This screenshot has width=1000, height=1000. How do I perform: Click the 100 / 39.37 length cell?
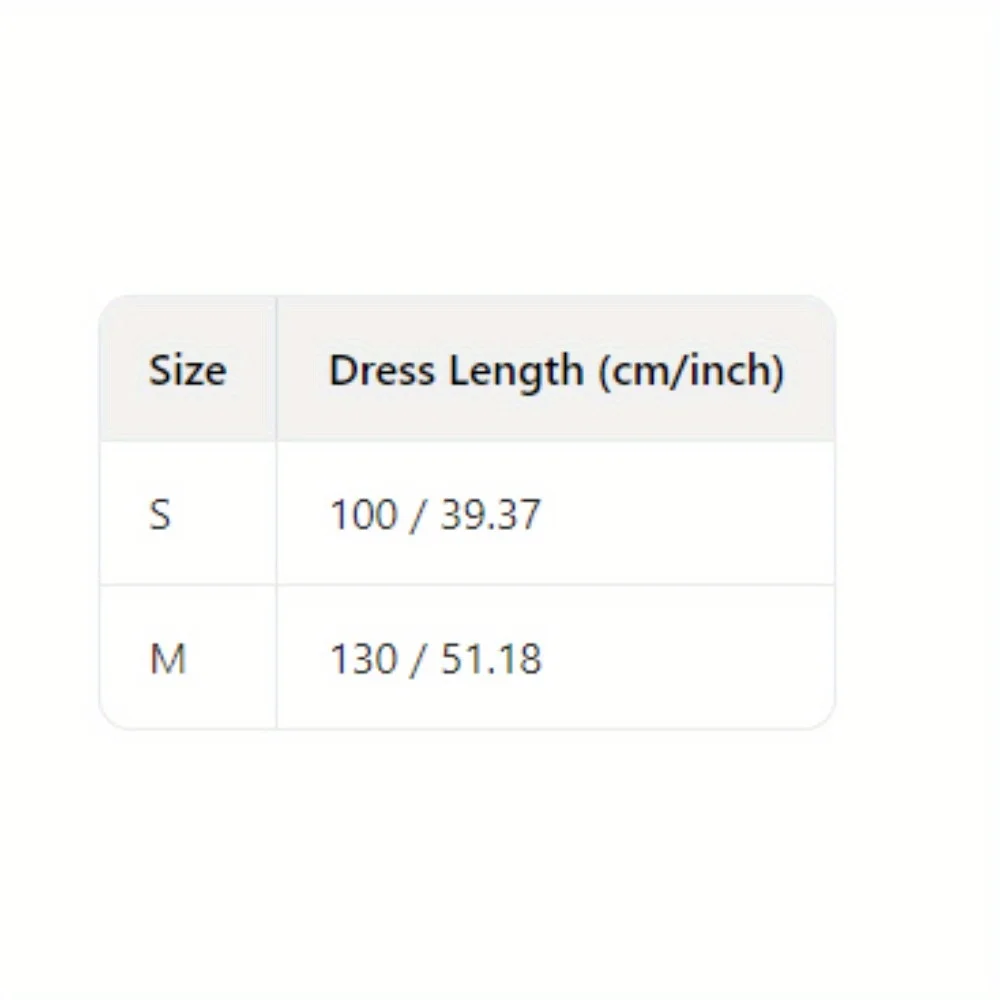click(435, 515)
